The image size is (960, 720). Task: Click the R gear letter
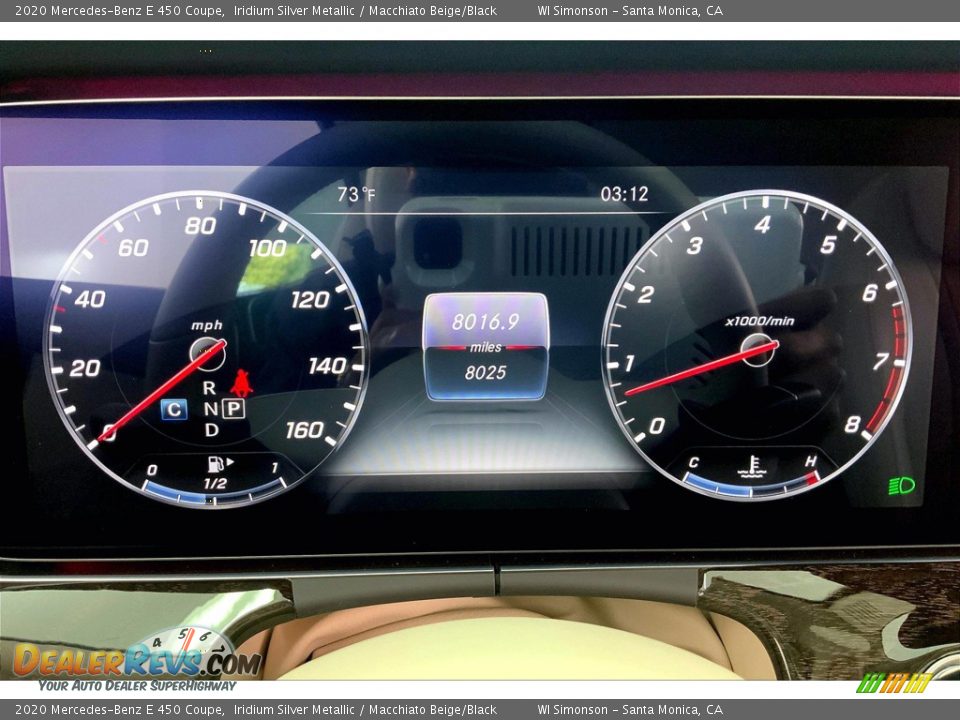pyautogui.click(x=209, y=388)
